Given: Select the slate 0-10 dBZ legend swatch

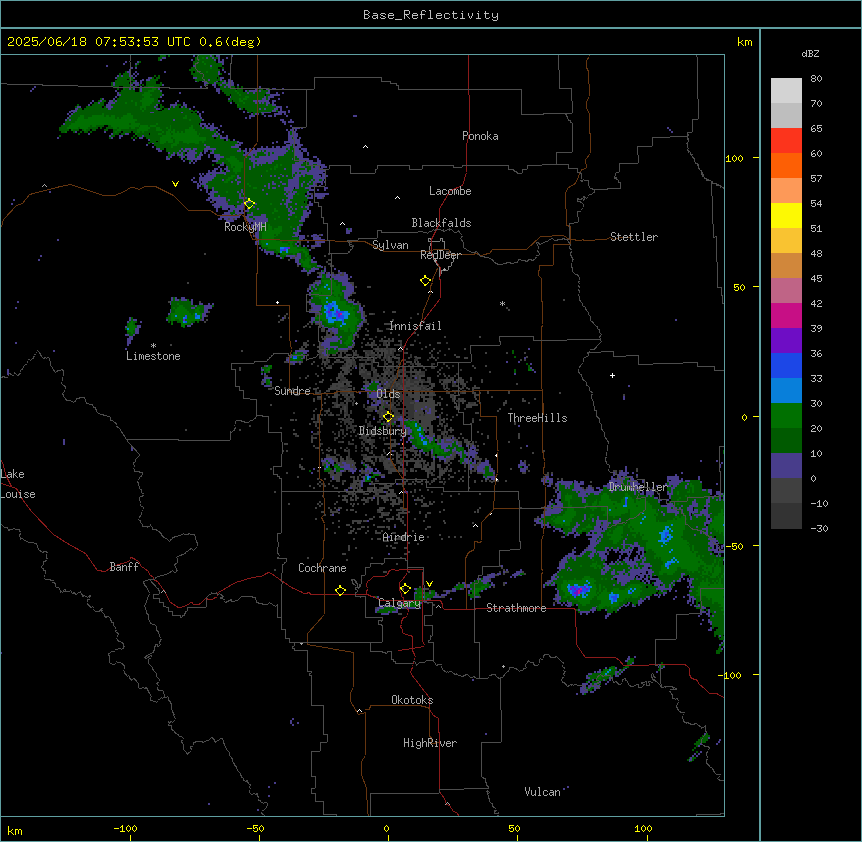Looking at the screenshot, I should coord(786,466).
